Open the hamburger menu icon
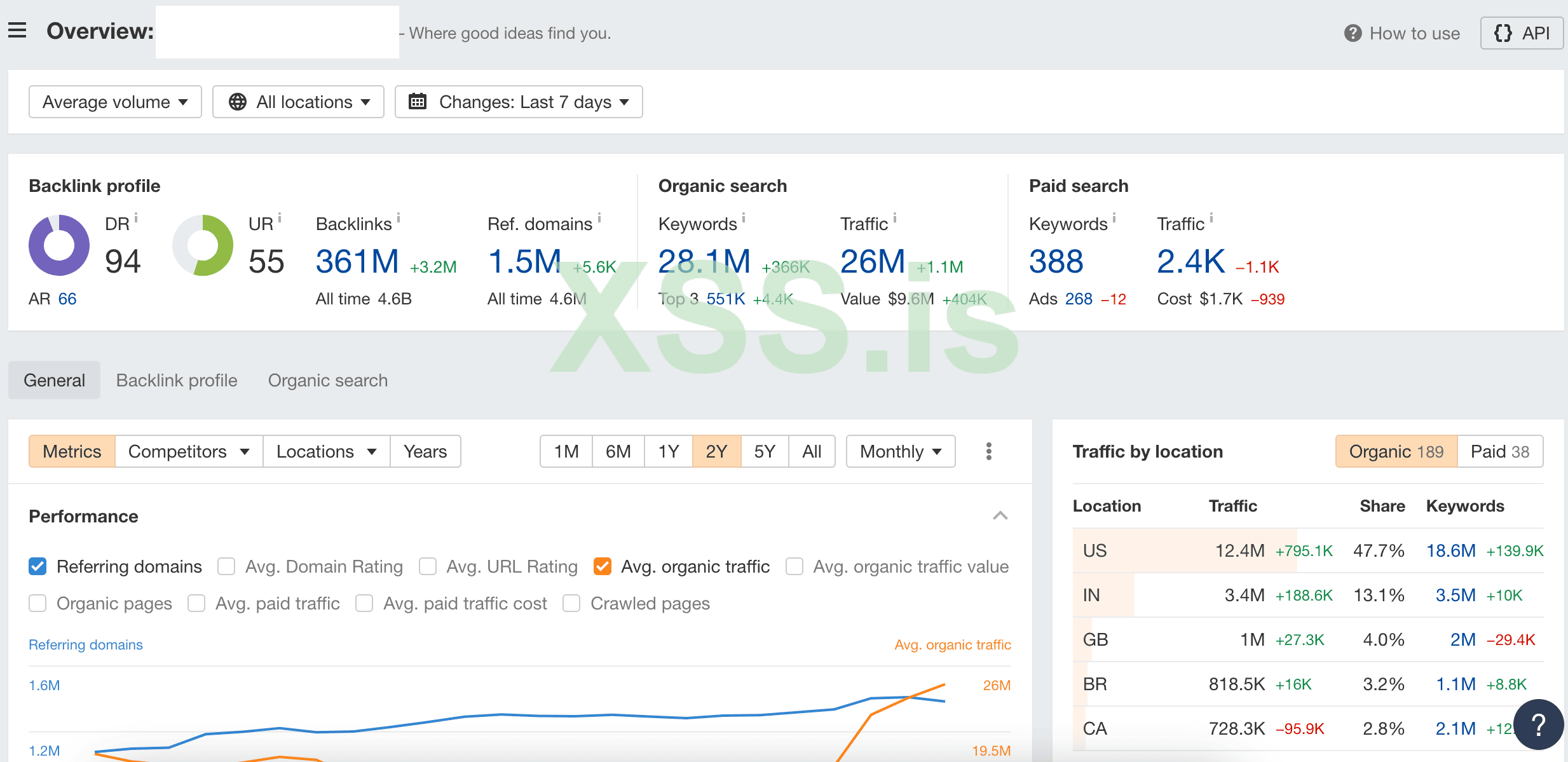The height and width of the screenshot is (762, 1568). click(x=17, y=31)
